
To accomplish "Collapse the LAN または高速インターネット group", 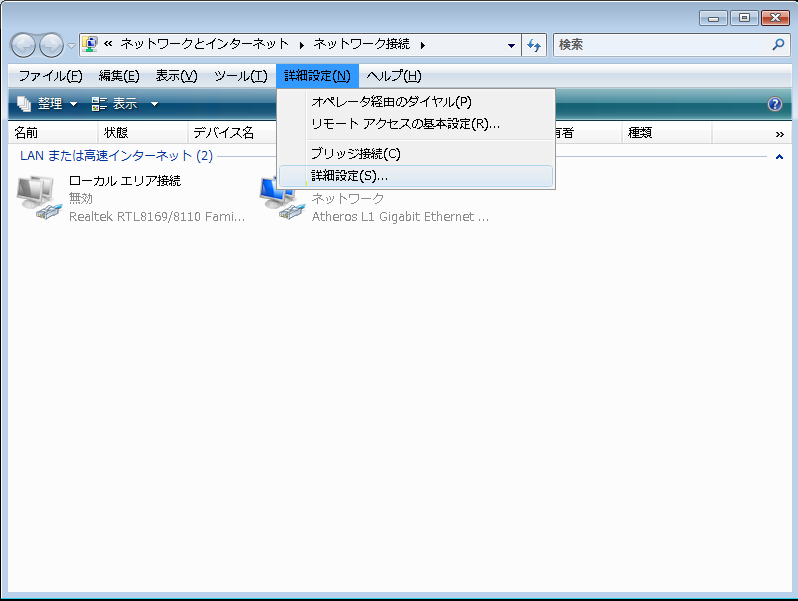I will [x=779, y=157].
